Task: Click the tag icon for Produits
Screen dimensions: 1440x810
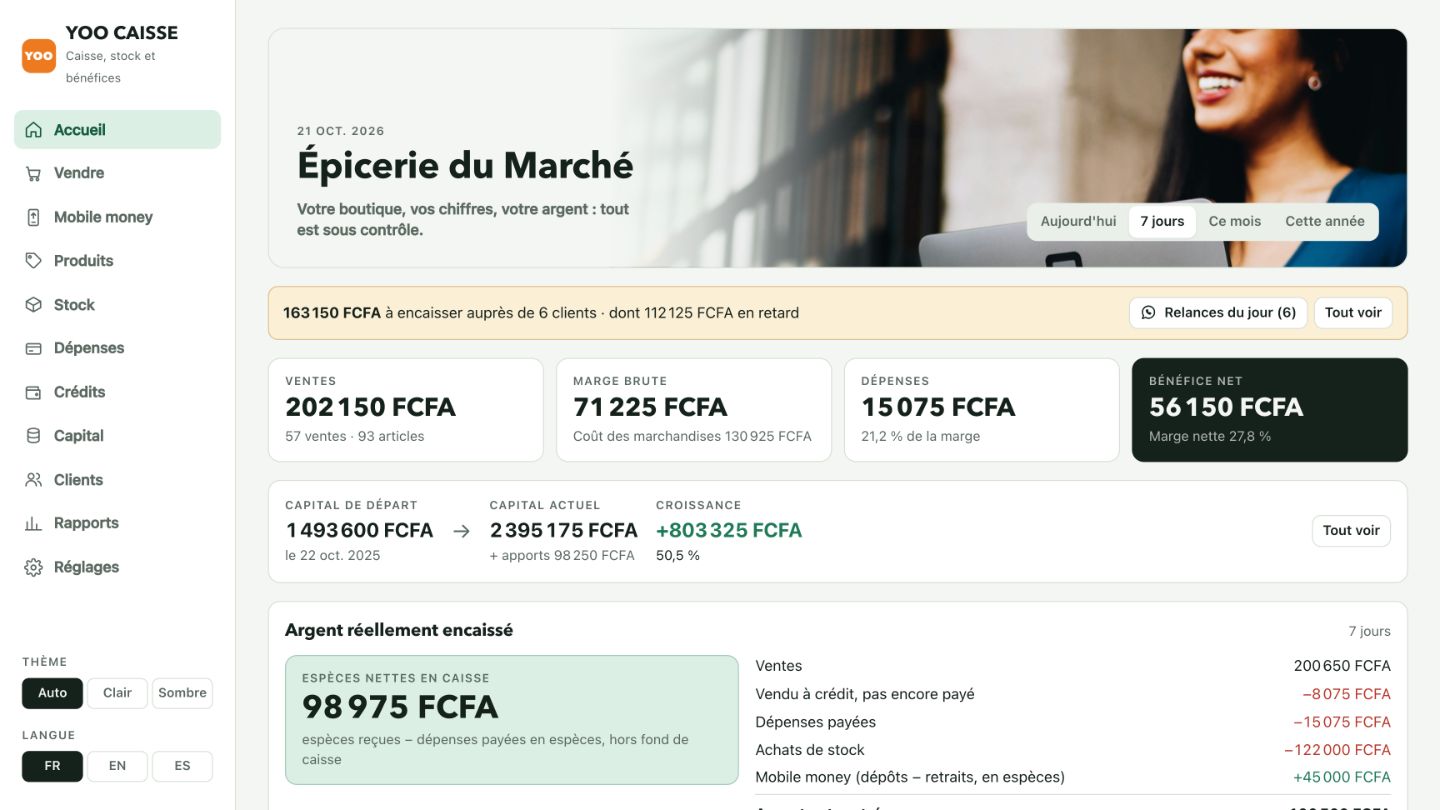Action: [34, 261]
